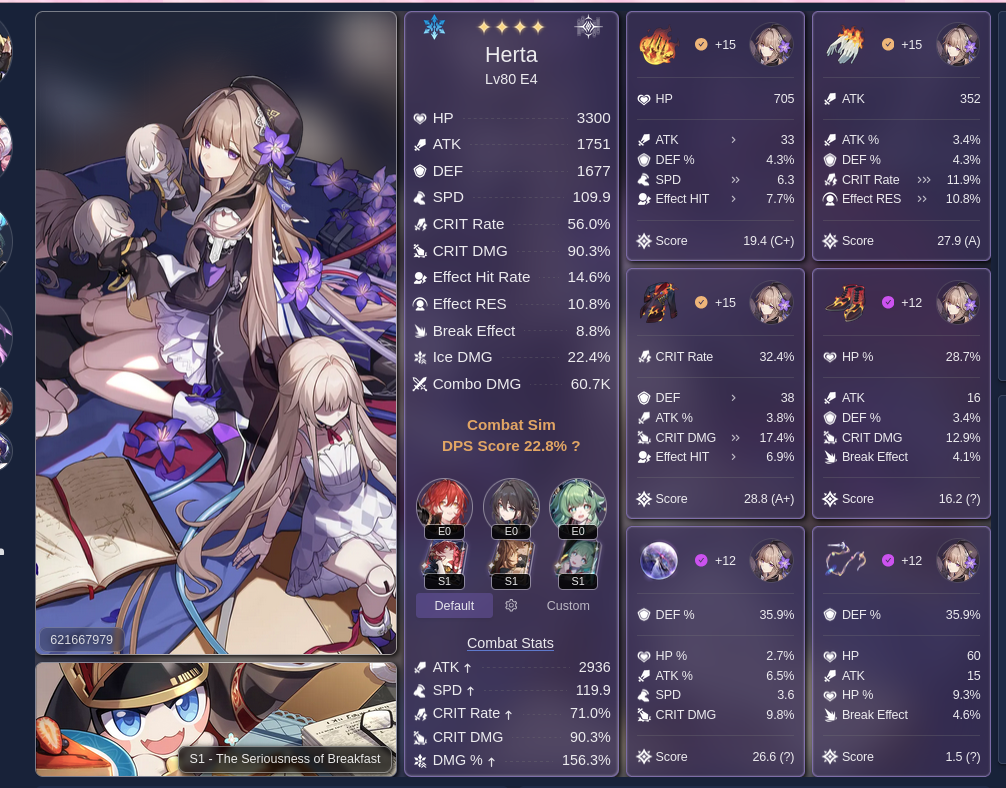Click the DPS Score 22.8% question link
The height and width of the screenshot is (788, 1006).
[511, 446]
